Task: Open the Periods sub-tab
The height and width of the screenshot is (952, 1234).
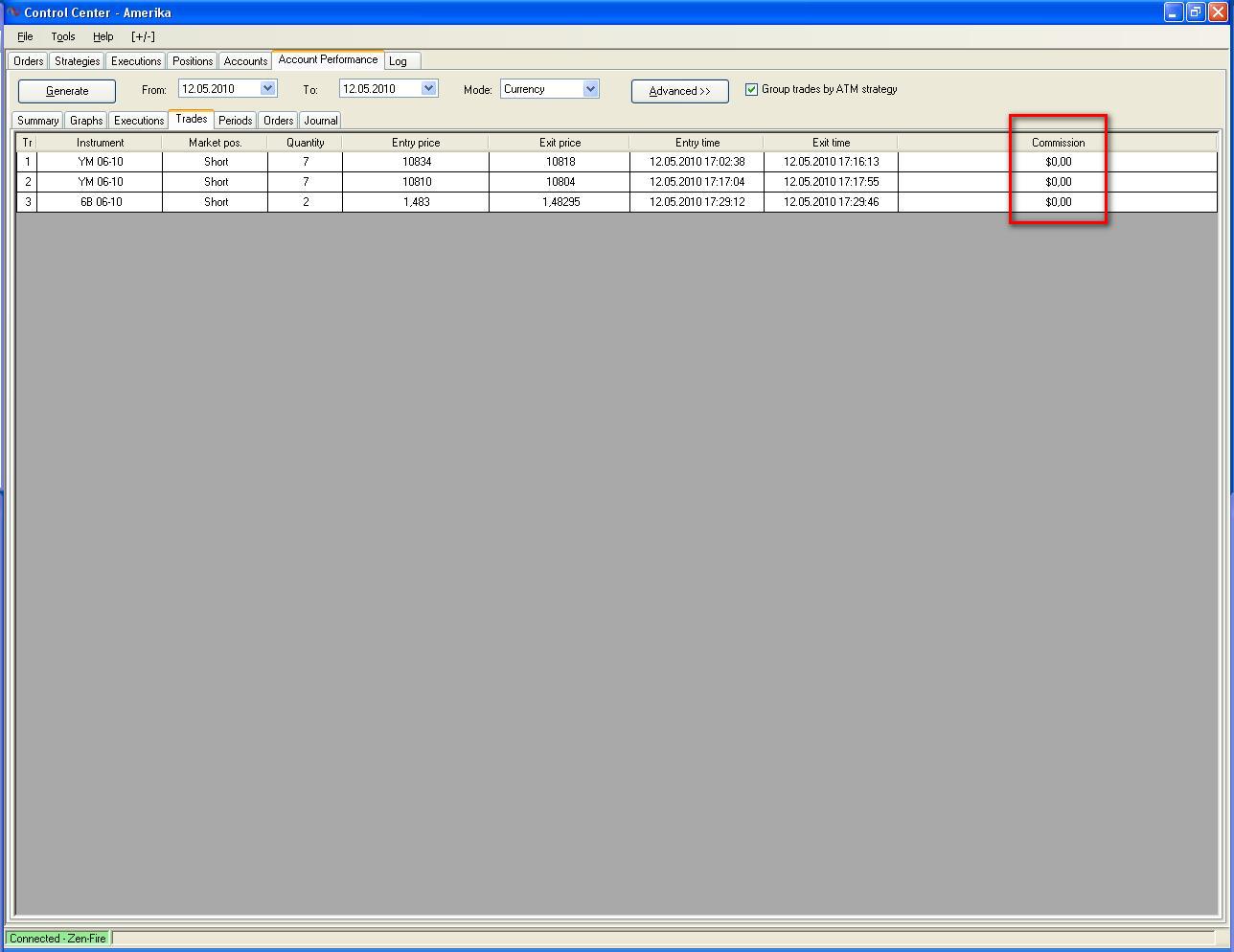Action: tap(235, 121)
